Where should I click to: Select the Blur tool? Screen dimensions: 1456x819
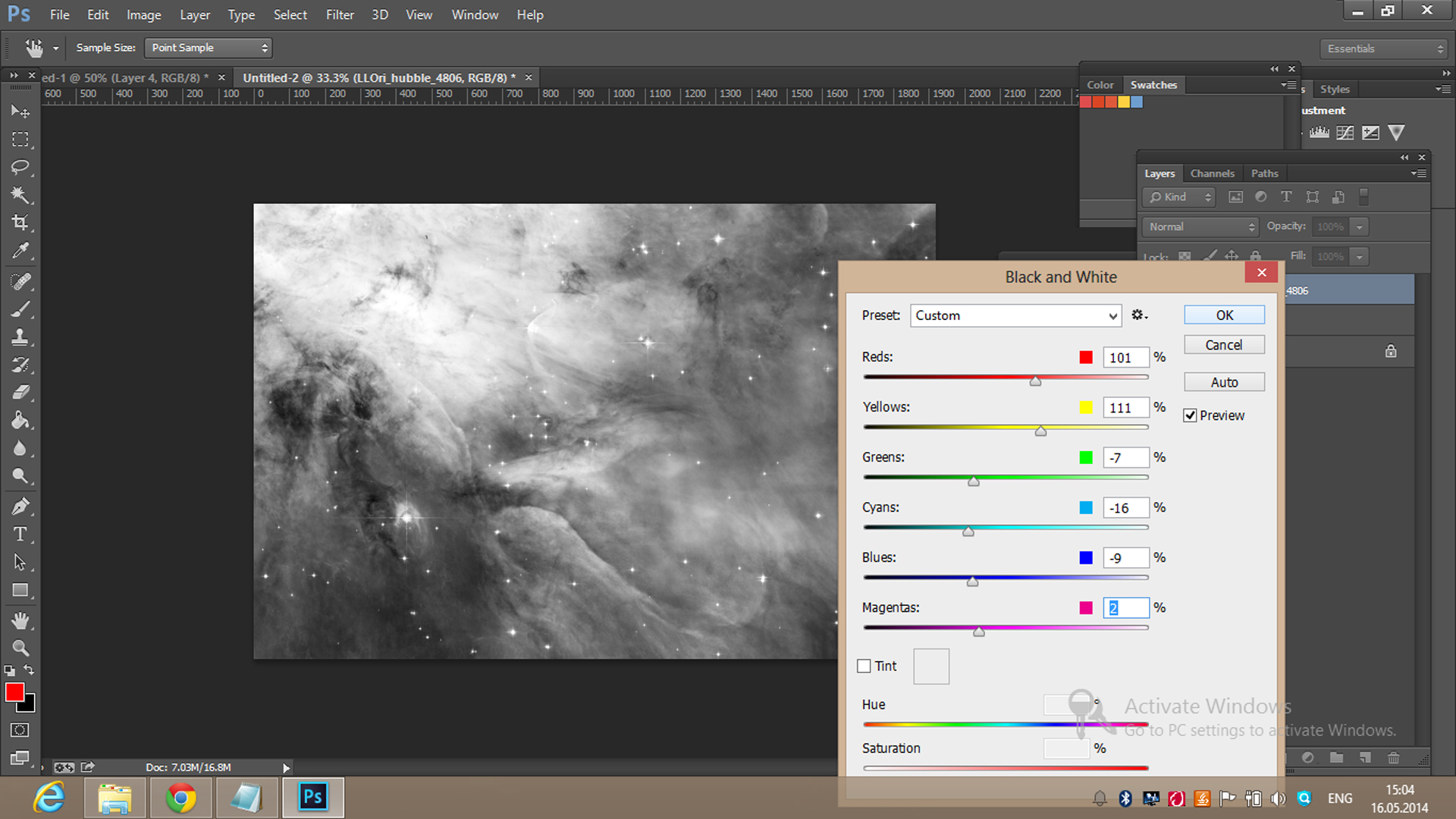click(x=20, y=448)
